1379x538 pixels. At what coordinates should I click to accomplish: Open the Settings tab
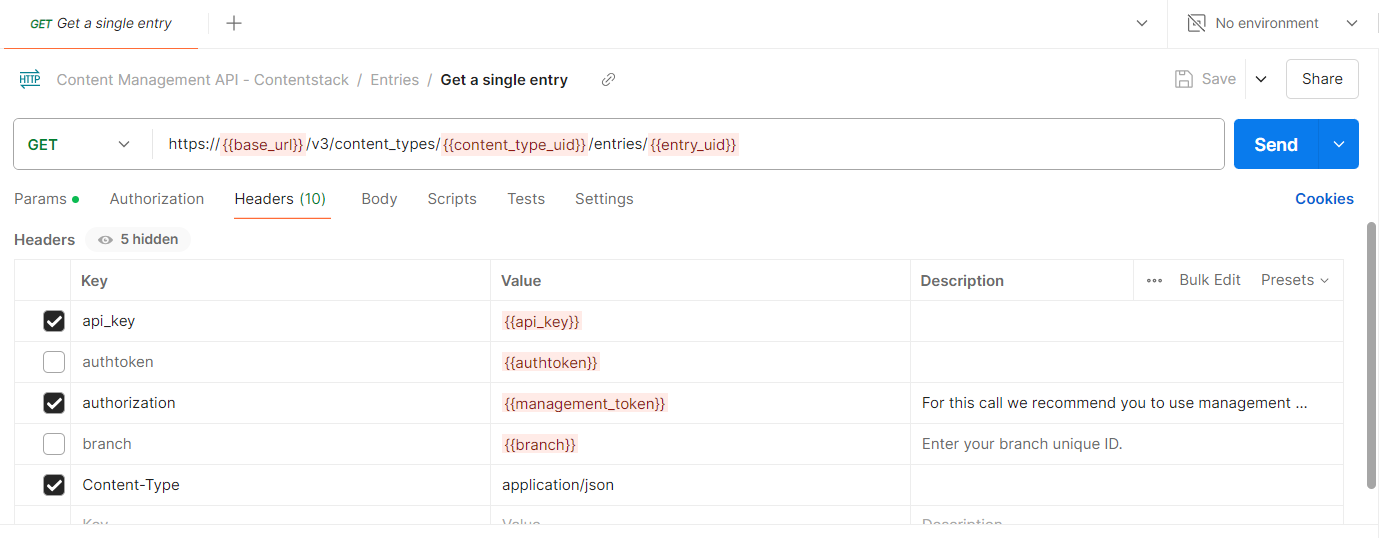(604, 199)
